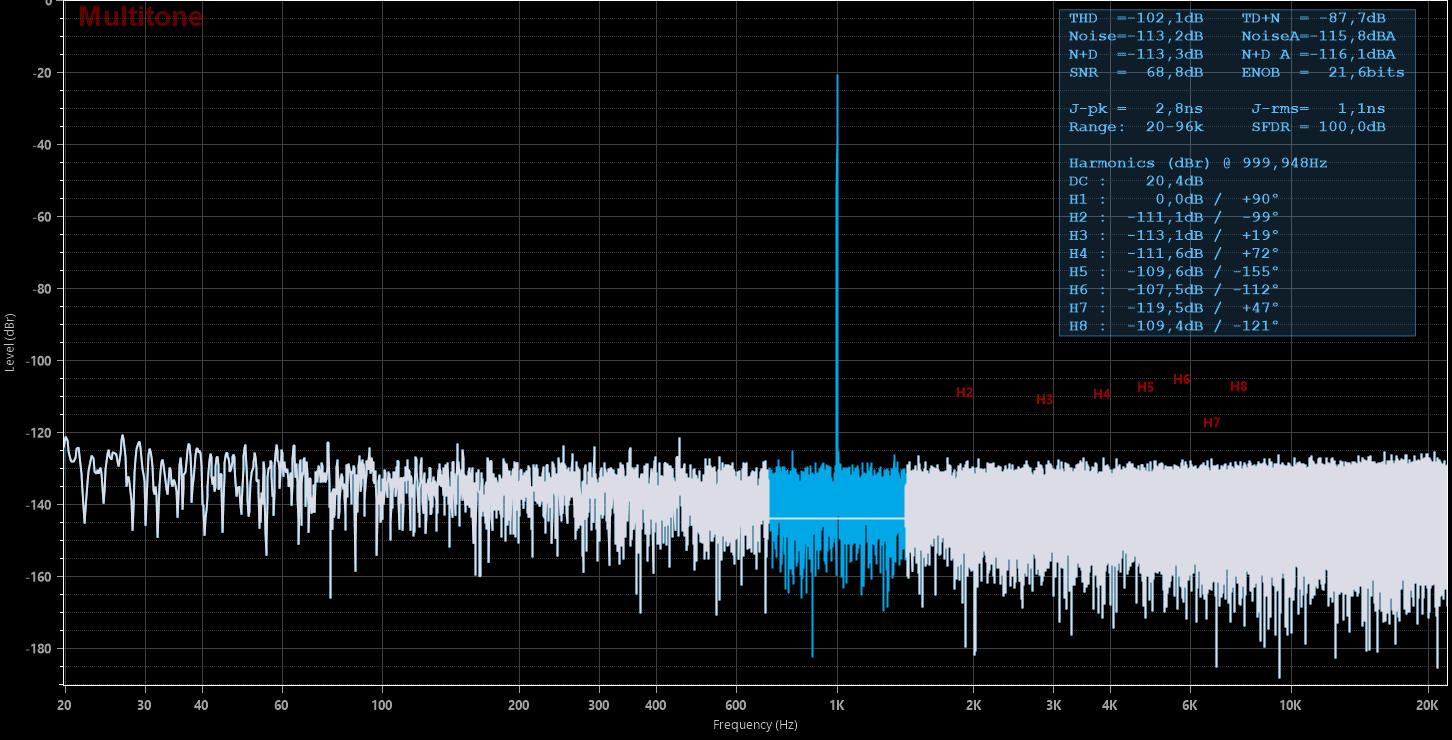Click the red H2 marker on the spectrum
1452x740 pixels.
[x=964, y=393]
